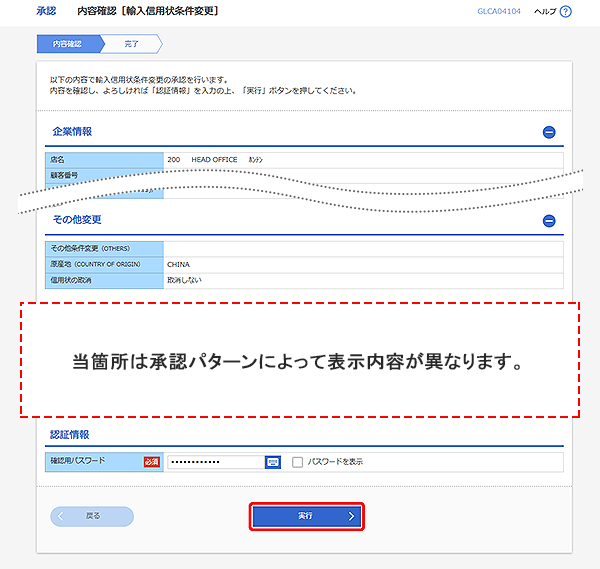This screenshot has width=600, height=569.
Task: Click the red 必須 badge
Action: (152, 462)
